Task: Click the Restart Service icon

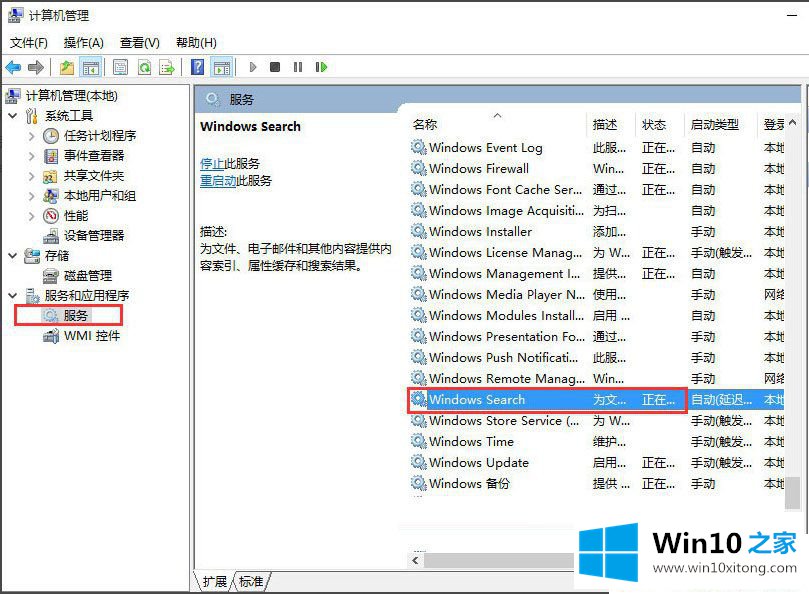Action: [x=321, y=67]
